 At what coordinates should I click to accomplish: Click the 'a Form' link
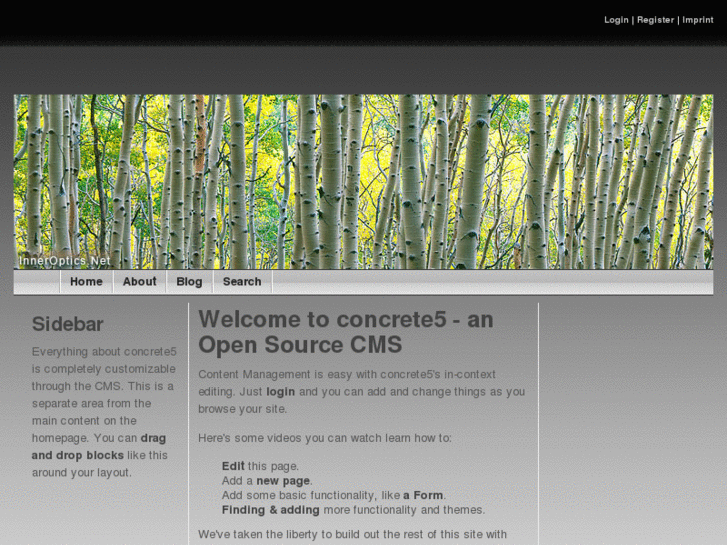coord(423,495)
